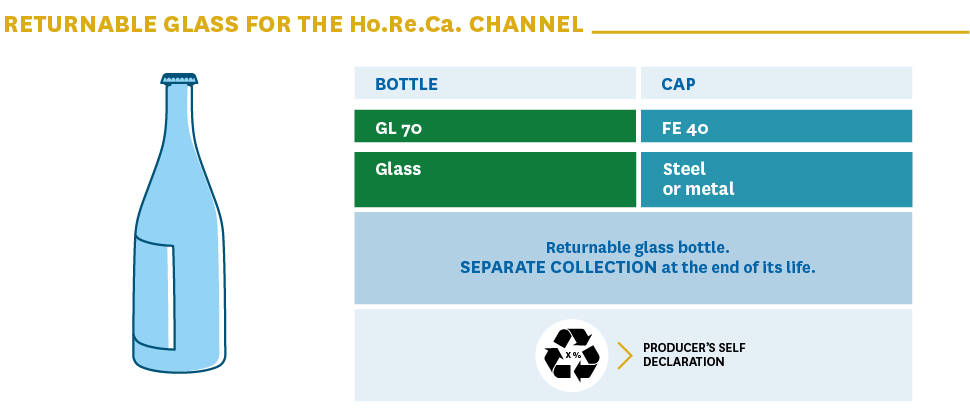The width and height of the screenshot is (970, 418).
Task: Click the PRODUCER'S SELF DECLARATION label
Action: pos(694,355)
